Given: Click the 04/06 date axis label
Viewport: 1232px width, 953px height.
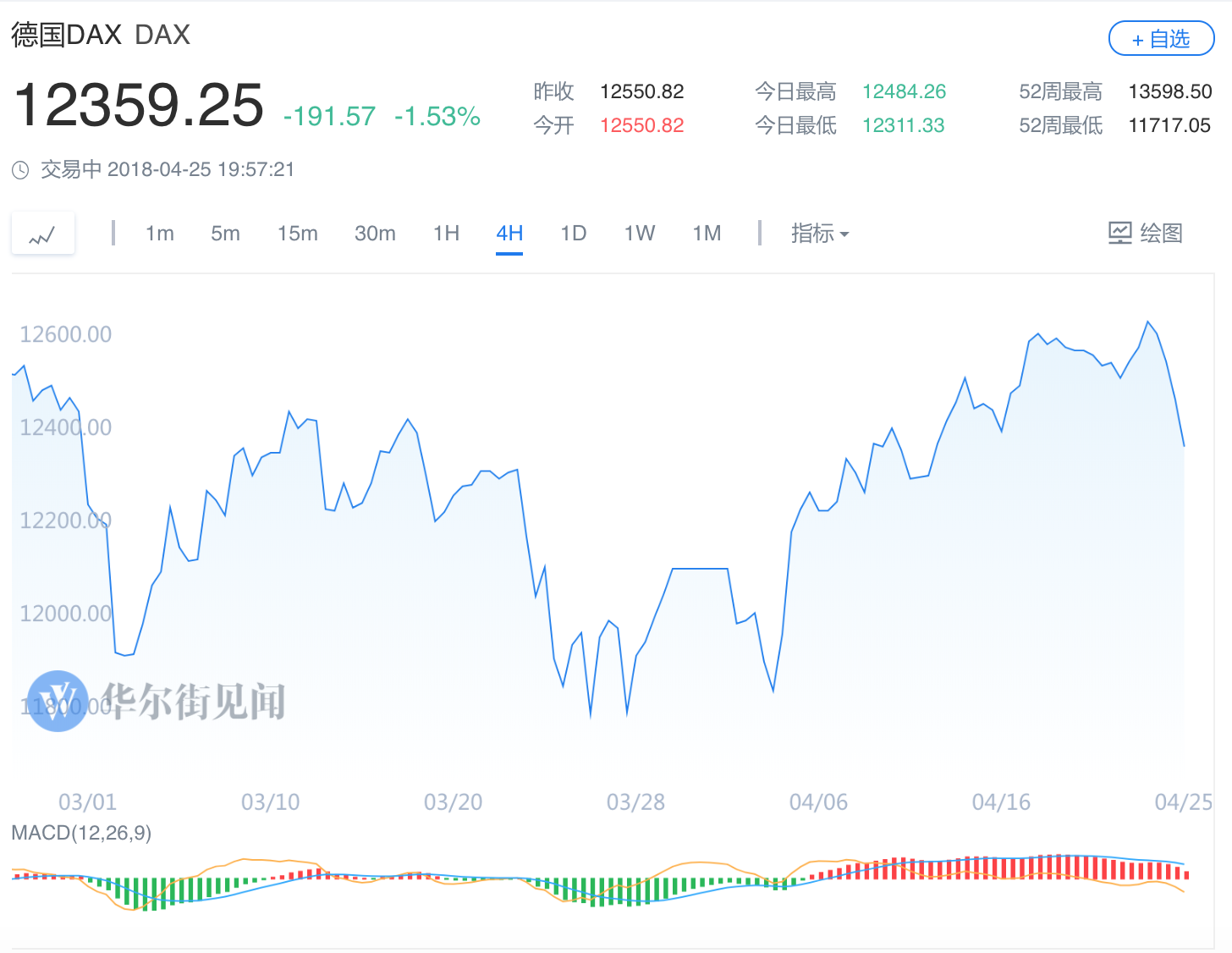Looking at the screenshot, I should click(x=818, y=802).
